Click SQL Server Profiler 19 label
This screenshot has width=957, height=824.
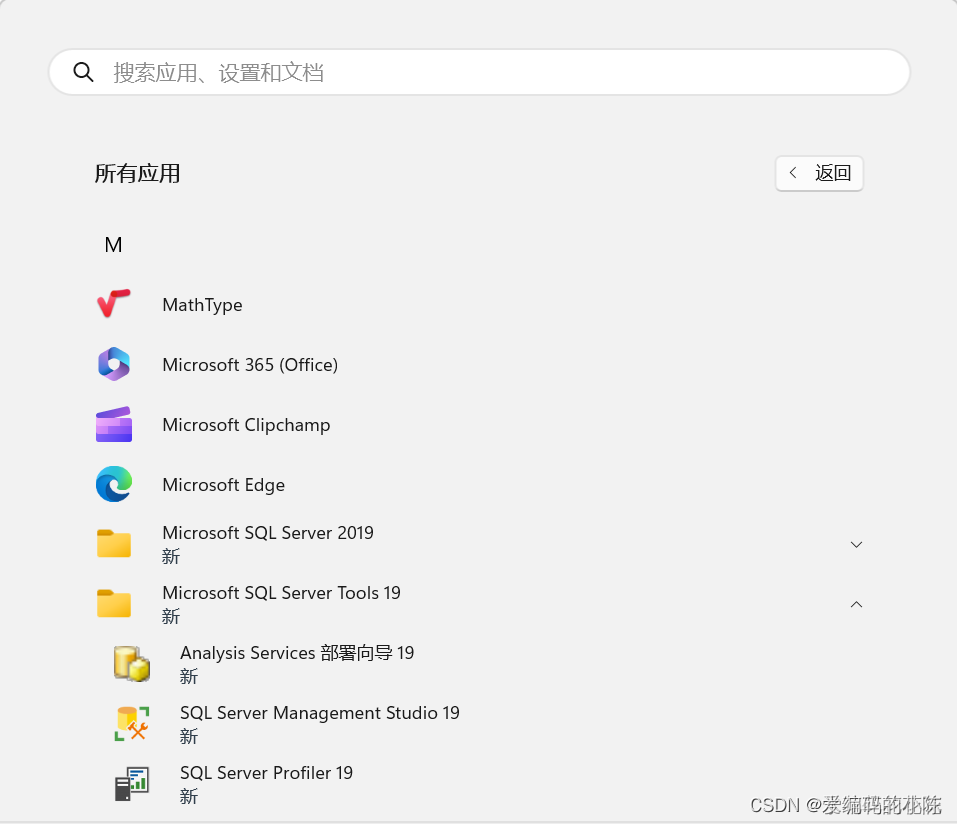tap(266, 773)
